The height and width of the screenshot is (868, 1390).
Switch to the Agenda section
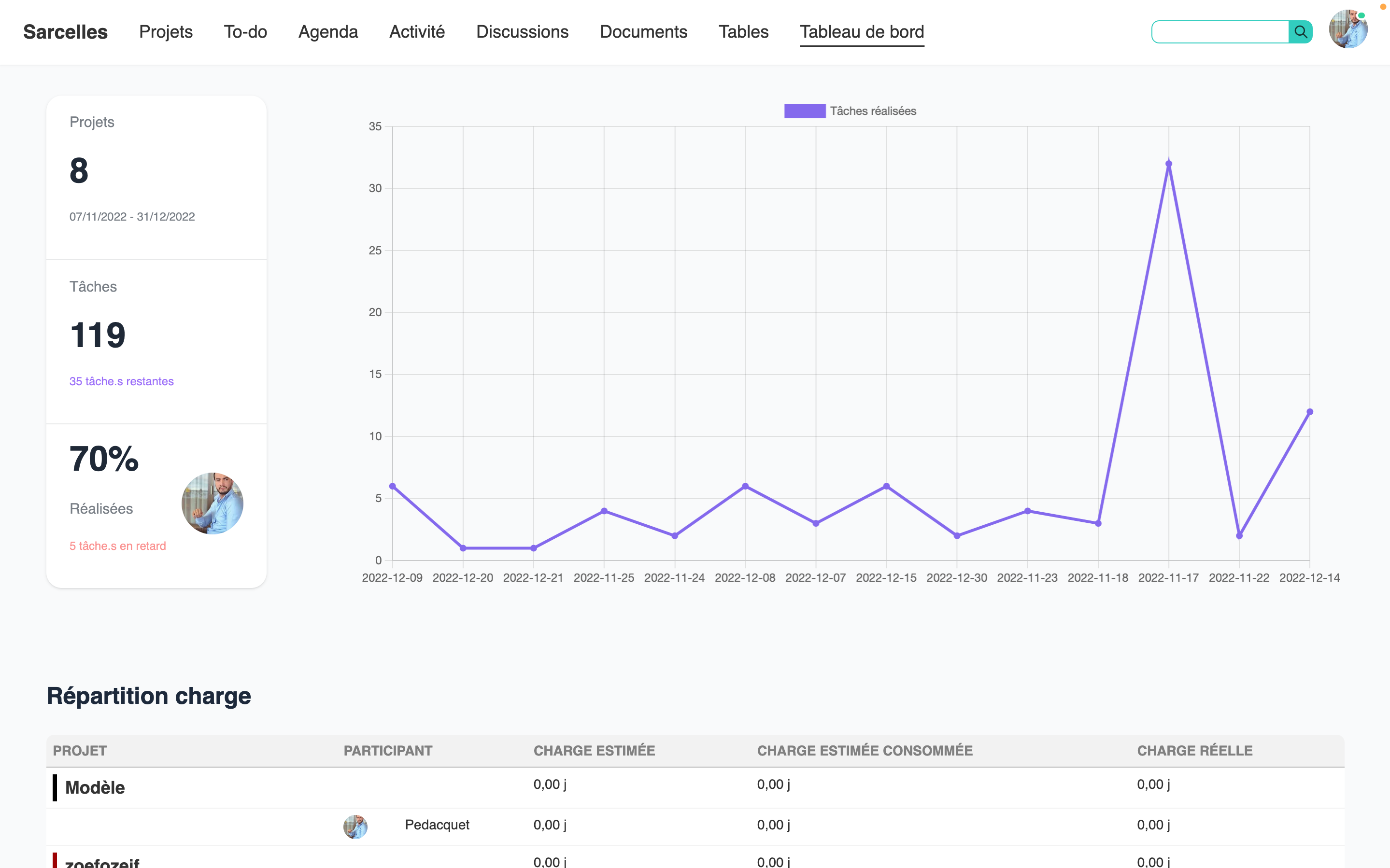pyautogui.click(x=328, y=31)
